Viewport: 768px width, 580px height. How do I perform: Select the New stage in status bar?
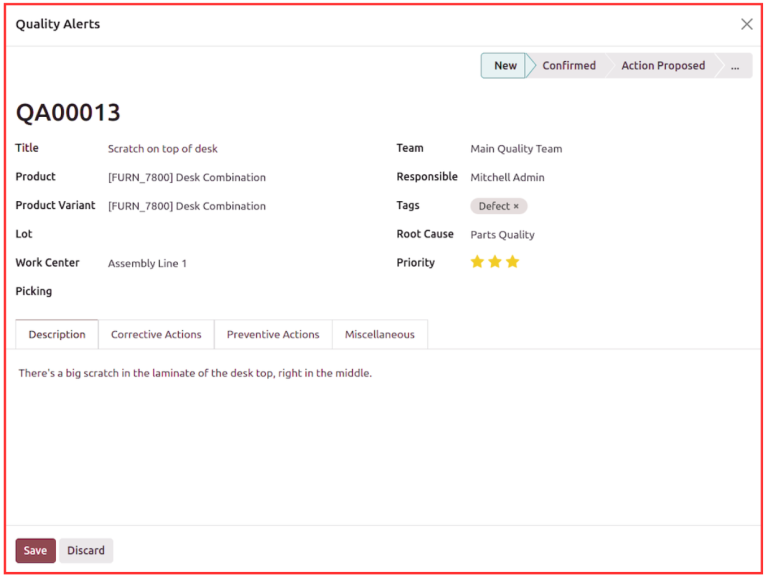[505, 66]
